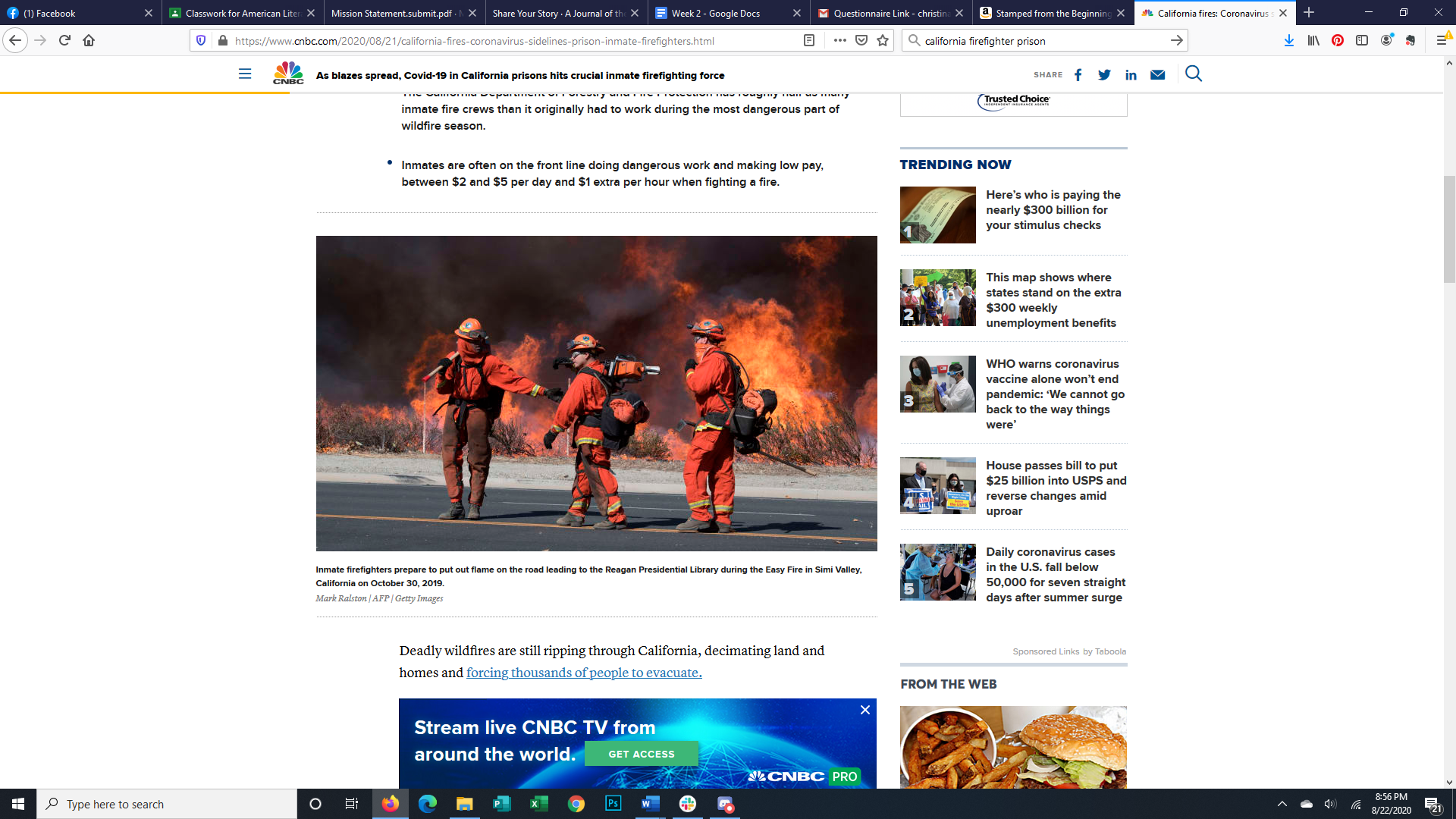Bookmark this page with star icon
Screen dimensions: 1456x819
tap(883, 40)
